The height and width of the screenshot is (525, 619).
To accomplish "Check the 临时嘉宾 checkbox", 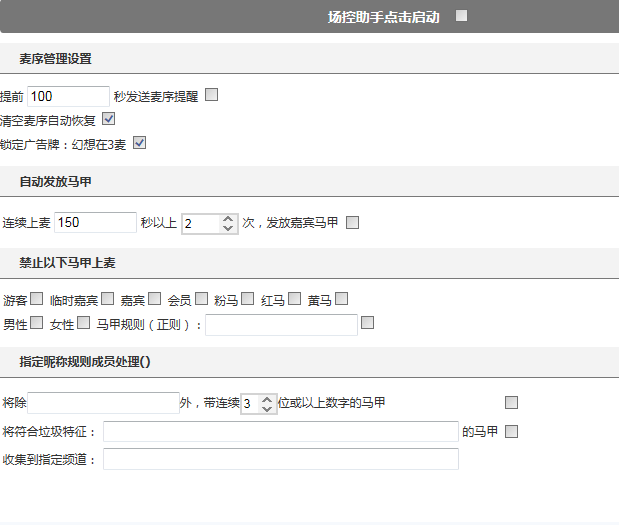I will (107, 298).
